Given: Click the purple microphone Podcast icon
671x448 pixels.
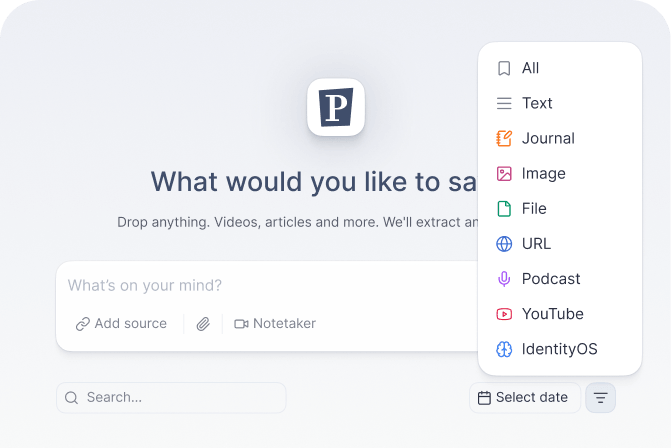Looking at the screenshot, I should point(504,279).
